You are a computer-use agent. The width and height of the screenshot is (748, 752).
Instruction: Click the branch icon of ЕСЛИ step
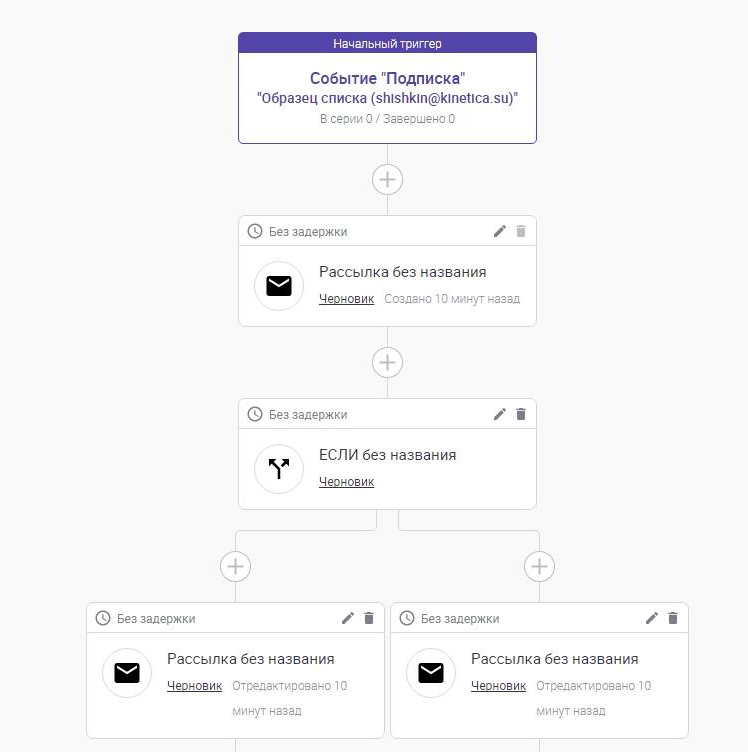point(279,469)
